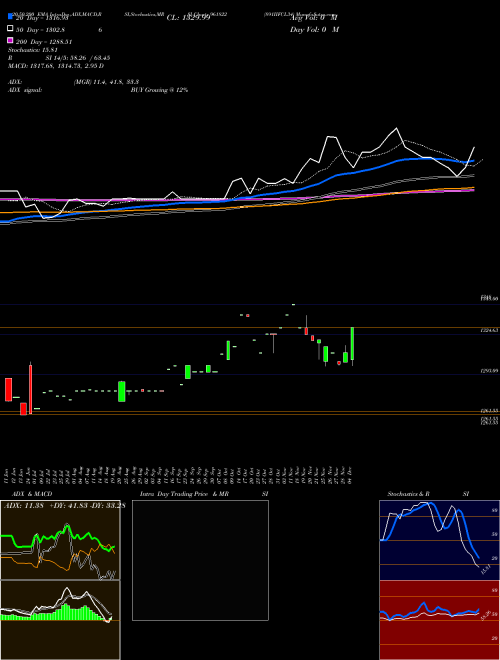
Task: Click the 1224.63 price axis label
Action: click(489, 330)
